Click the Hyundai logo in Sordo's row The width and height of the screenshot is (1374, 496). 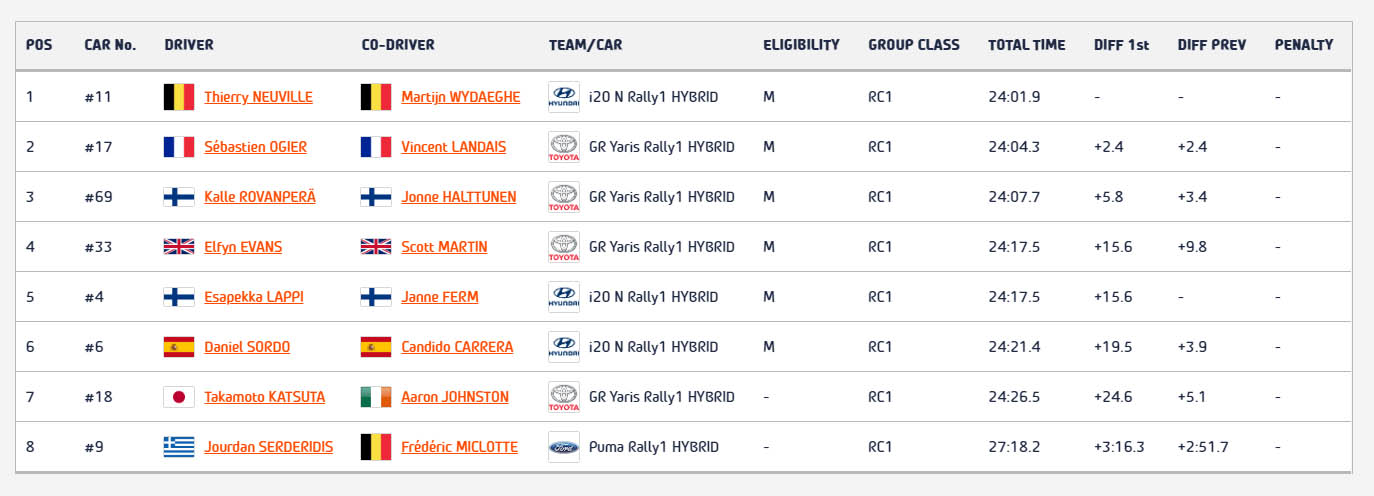tap(564, 347)
